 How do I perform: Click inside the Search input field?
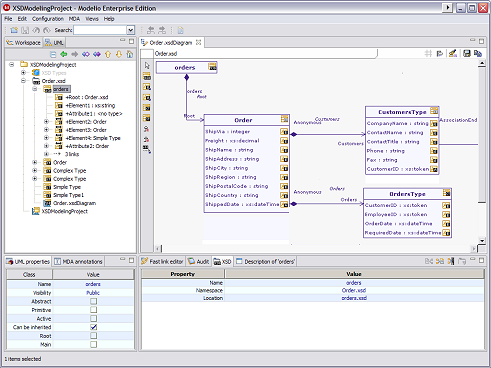[100, 30]
